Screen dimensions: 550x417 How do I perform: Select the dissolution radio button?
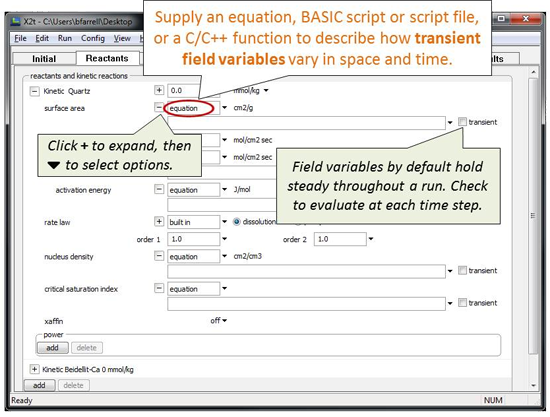click(237, 222)
